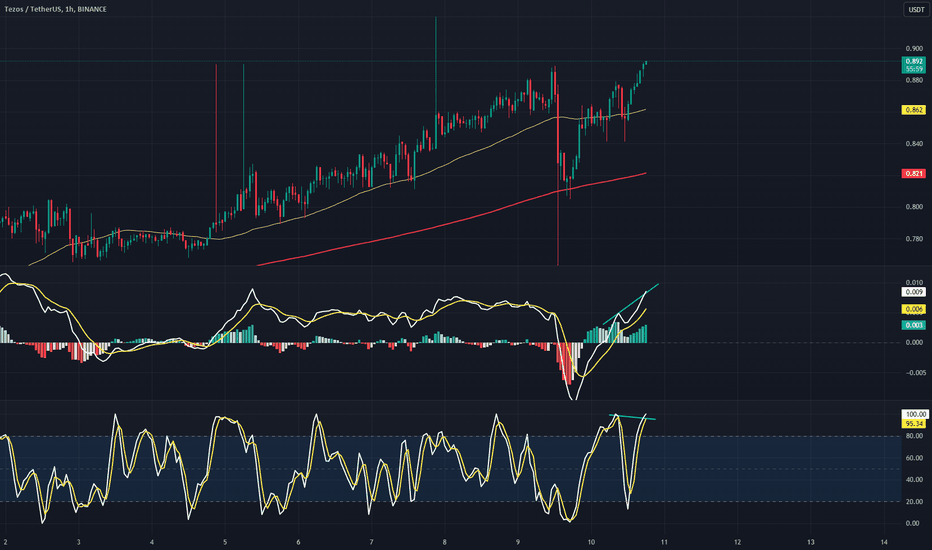Click the 95.34 stochastic value label

(913, 423)
